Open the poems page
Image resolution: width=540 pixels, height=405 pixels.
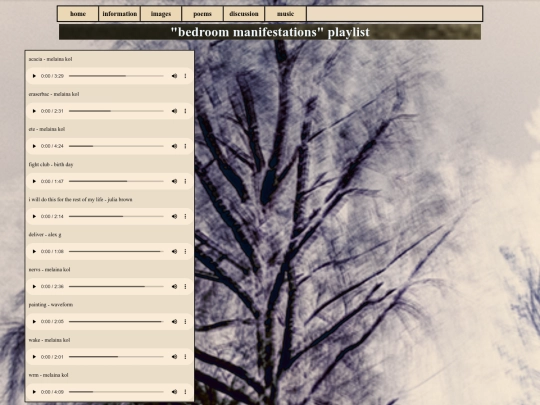pyautogui.click(x=202, y=14)
